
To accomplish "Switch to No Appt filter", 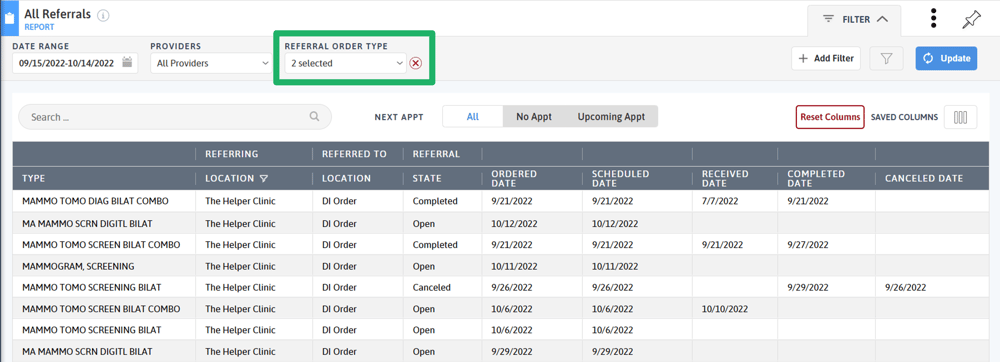I will tap(534, 117).
